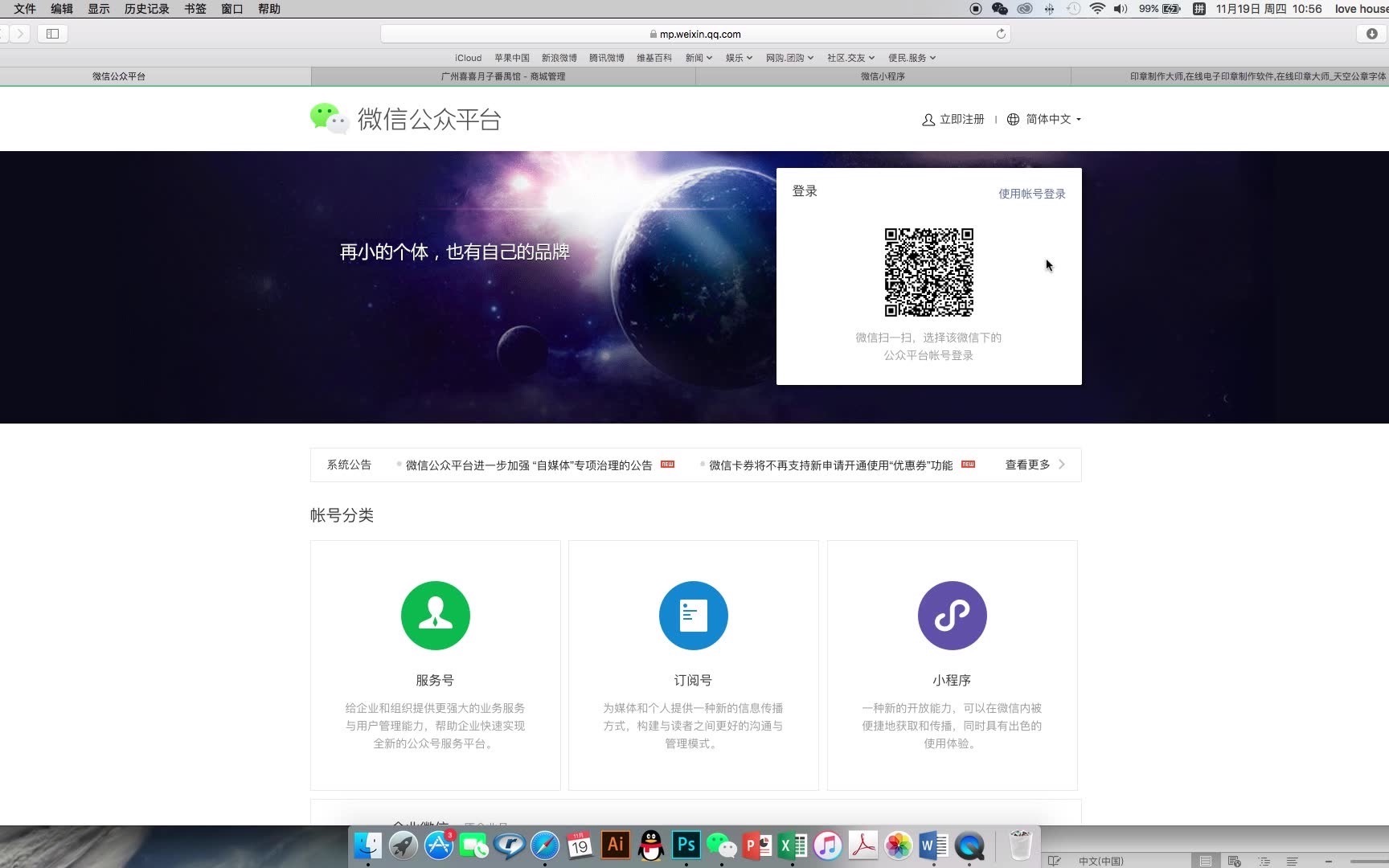Open Safari downloads icon
This screenshot has width=1389, height=868.
pyautogui.click(x=1372, y=34)
